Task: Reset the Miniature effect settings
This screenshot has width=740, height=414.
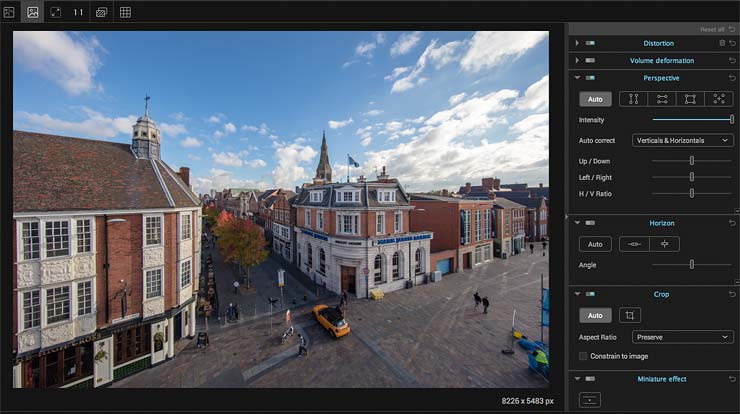Action: (732, 379)
